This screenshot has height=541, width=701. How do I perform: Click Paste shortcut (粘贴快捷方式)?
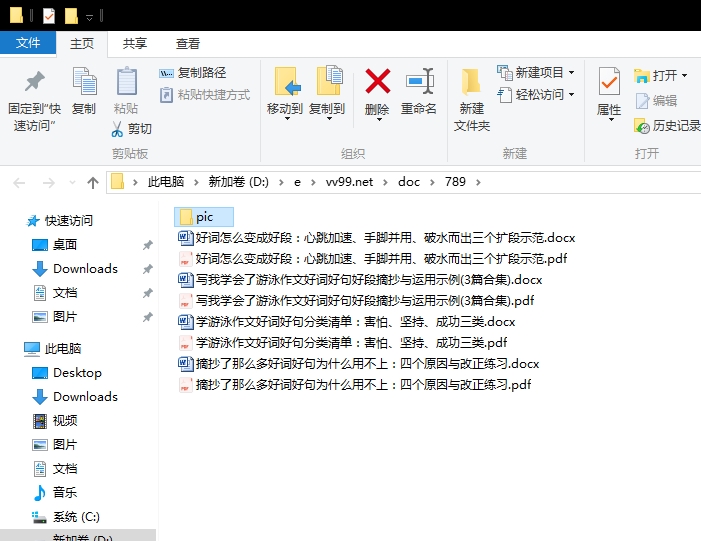pos(205,95)
